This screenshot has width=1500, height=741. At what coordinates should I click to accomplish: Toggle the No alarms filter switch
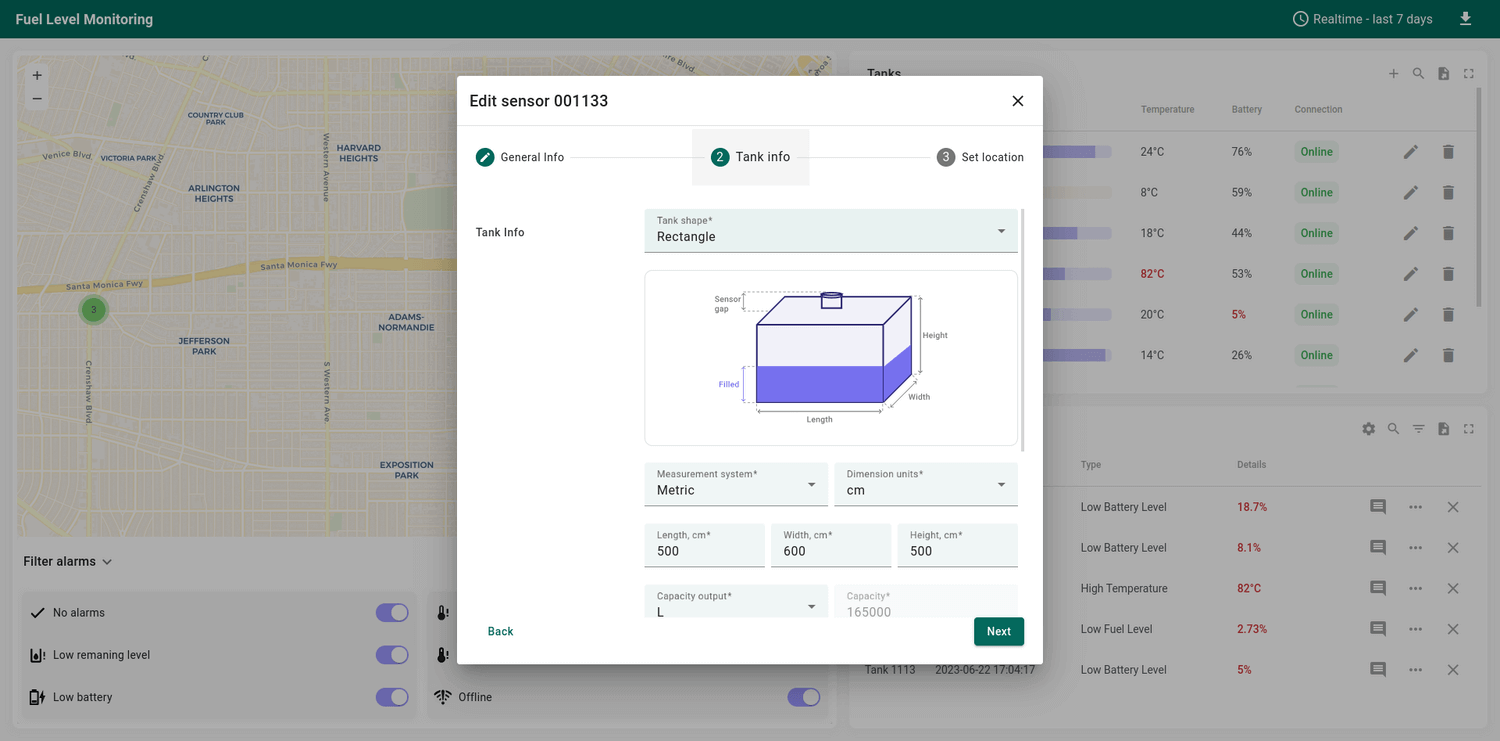point(392,613)
